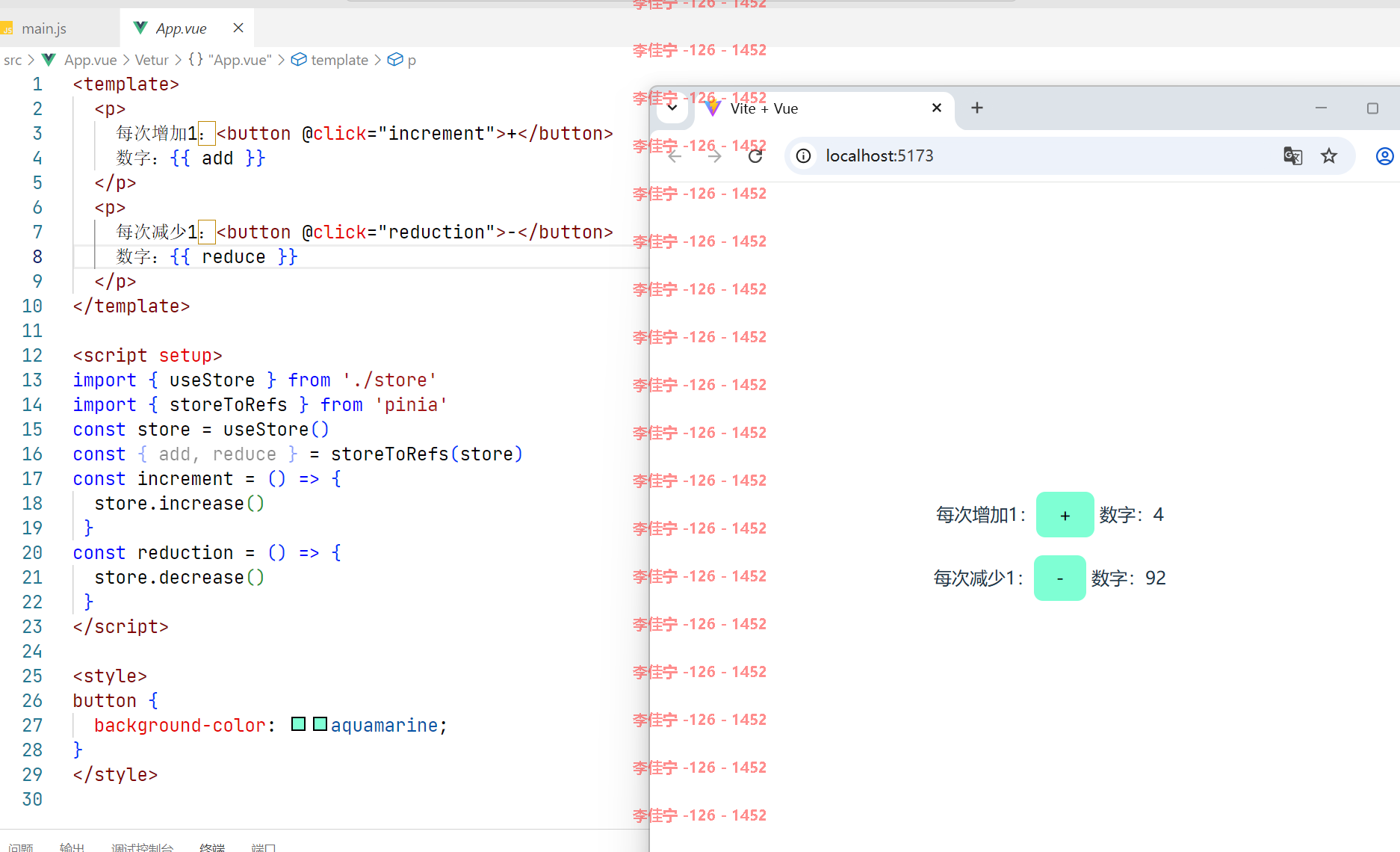
Task: Click the second aquamarine color swatch in editor
Action: 320,724
